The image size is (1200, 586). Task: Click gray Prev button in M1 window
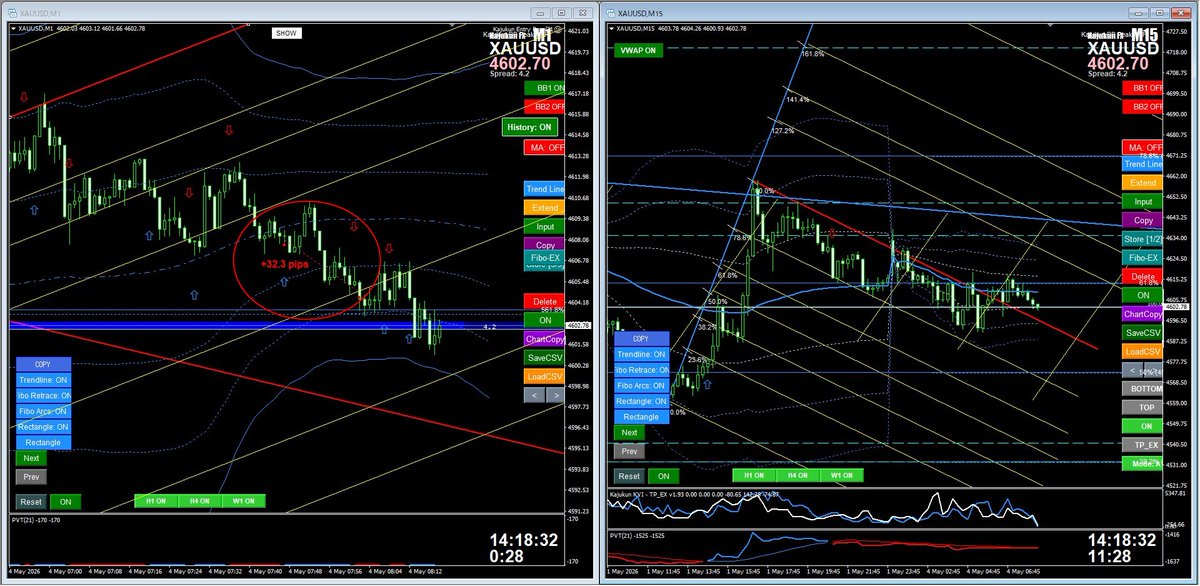pyautogui.click(x=30, y=477)
